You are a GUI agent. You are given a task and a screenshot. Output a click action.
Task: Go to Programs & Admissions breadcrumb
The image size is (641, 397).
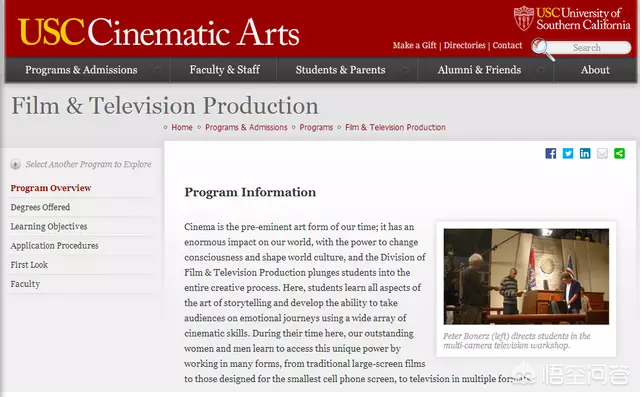[x=246, y=127]
